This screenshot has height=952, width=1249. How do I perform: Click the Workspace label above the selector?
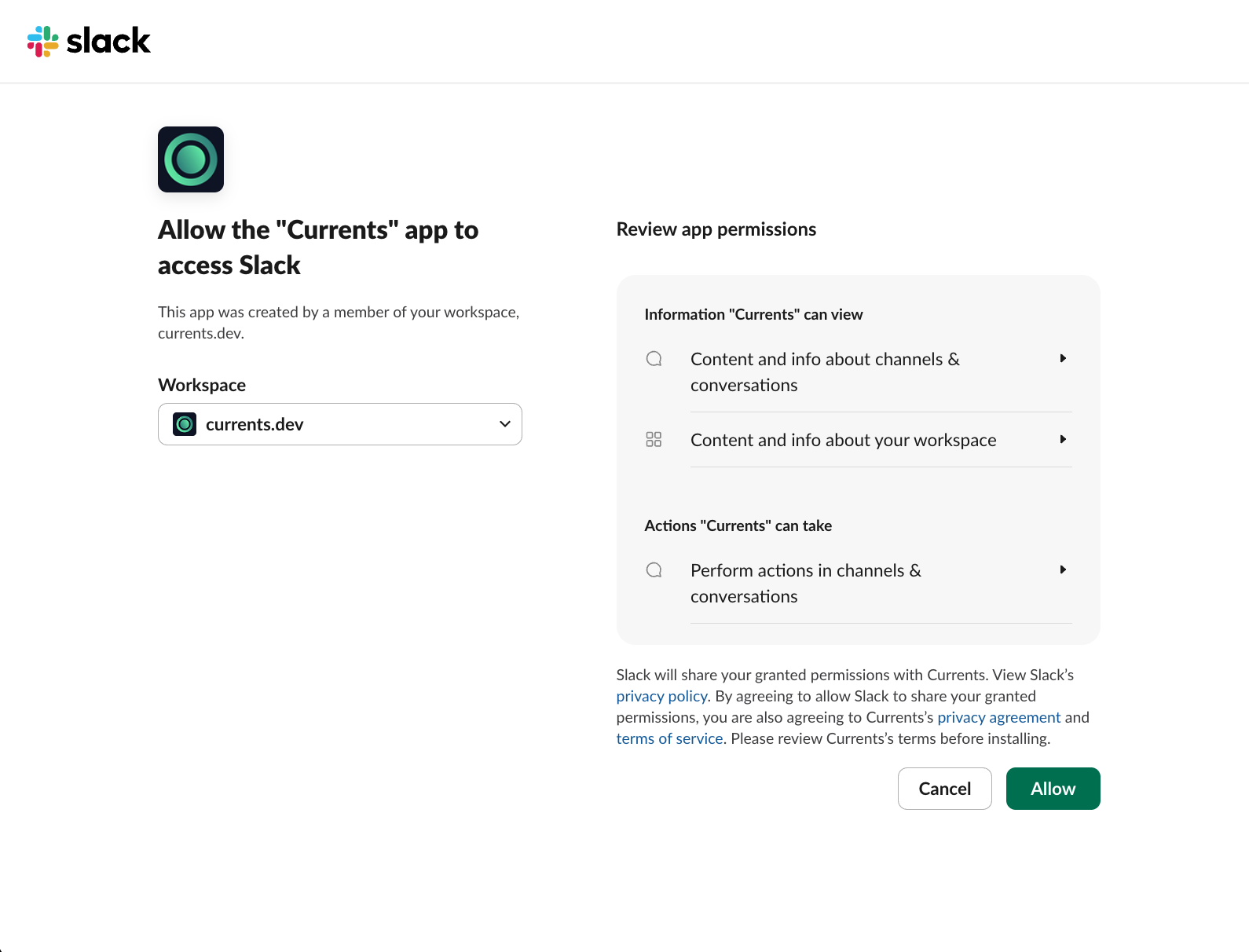[x=202, y=385]
